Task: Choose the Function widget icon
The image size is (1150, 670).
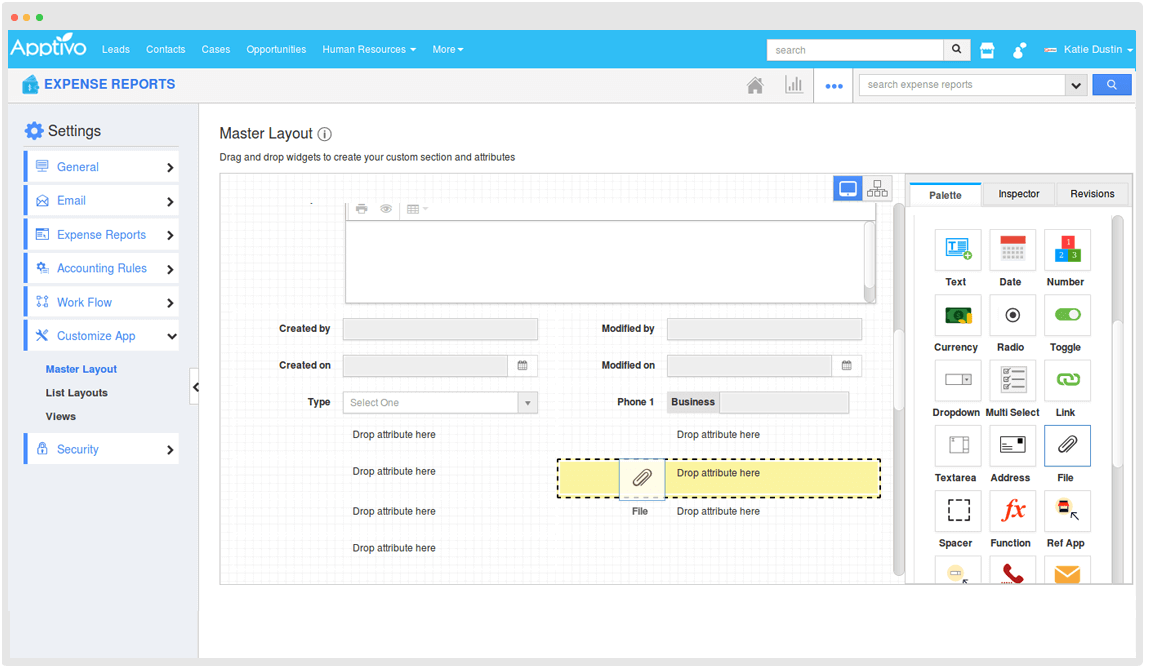Action: pos(1012,511)
